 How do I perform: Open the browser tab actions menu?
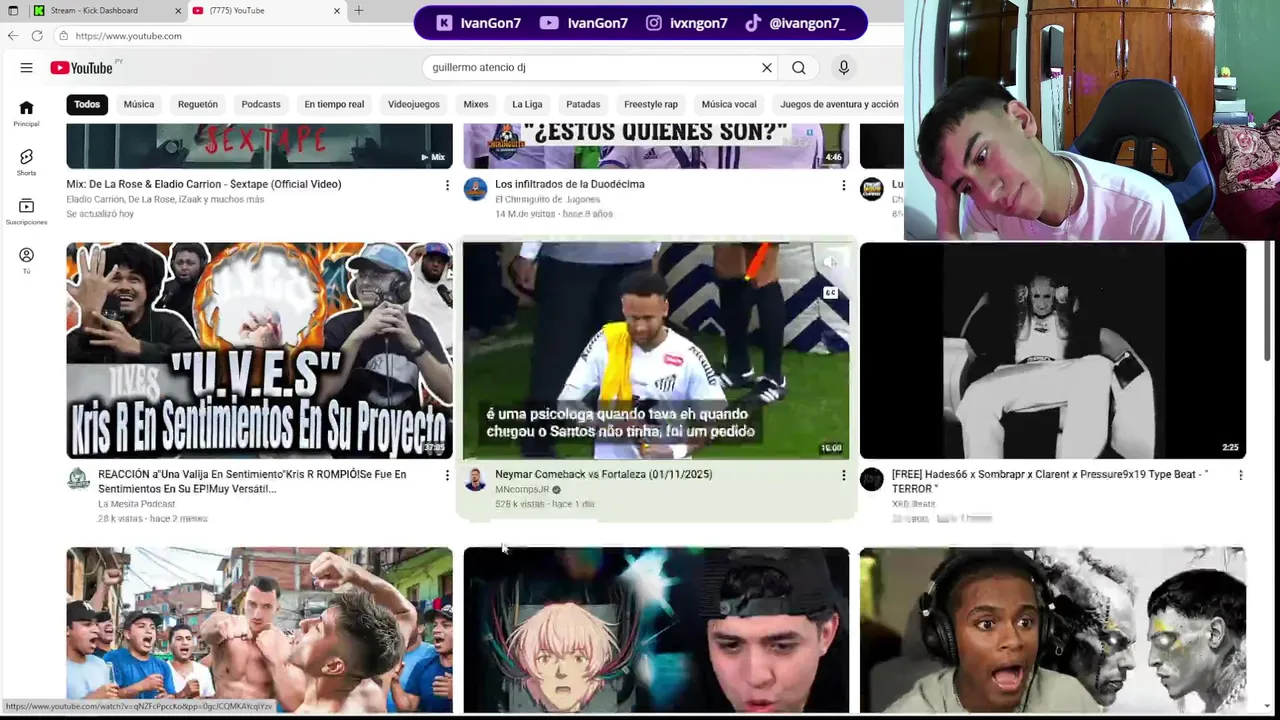pyautogui.click(x=13, y=10)
